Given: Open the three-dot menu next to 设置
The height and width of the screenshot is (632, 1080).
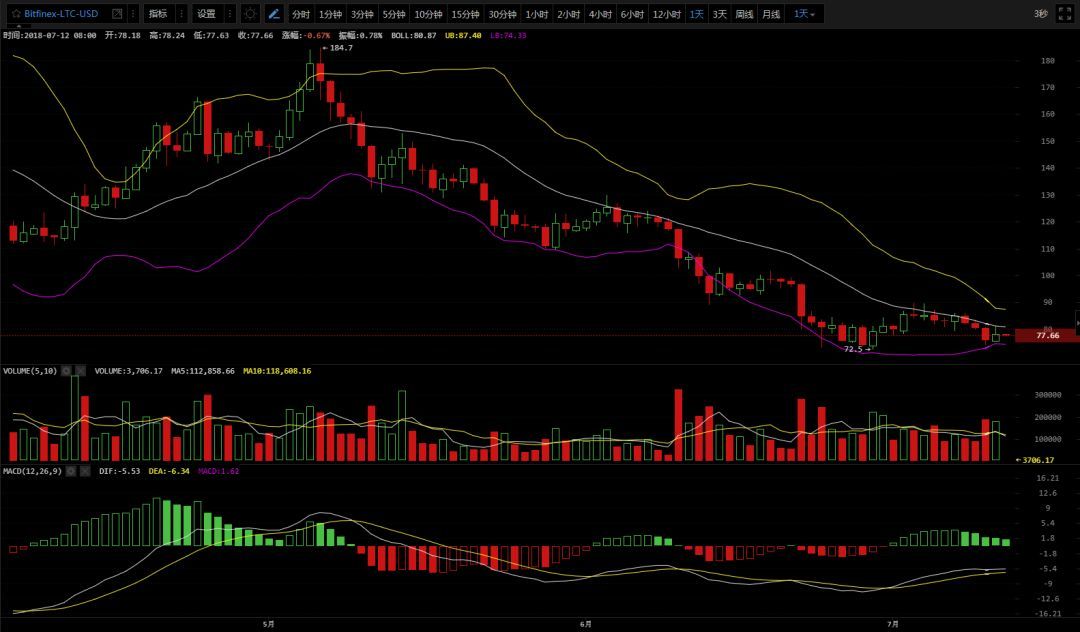Looking at the screenshot, I should click(229, 14).
